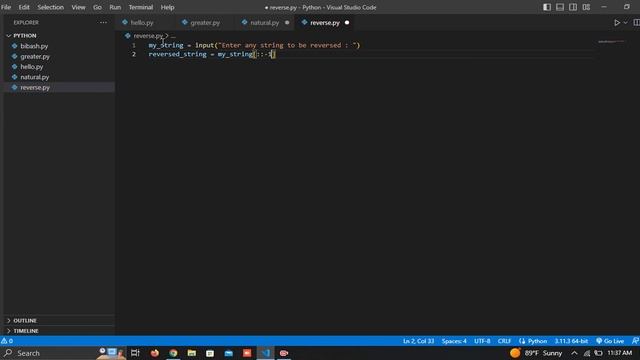Viewport: 640px width, 360px height.
Task: Open the Terminal menu
Action: point(141,7)
